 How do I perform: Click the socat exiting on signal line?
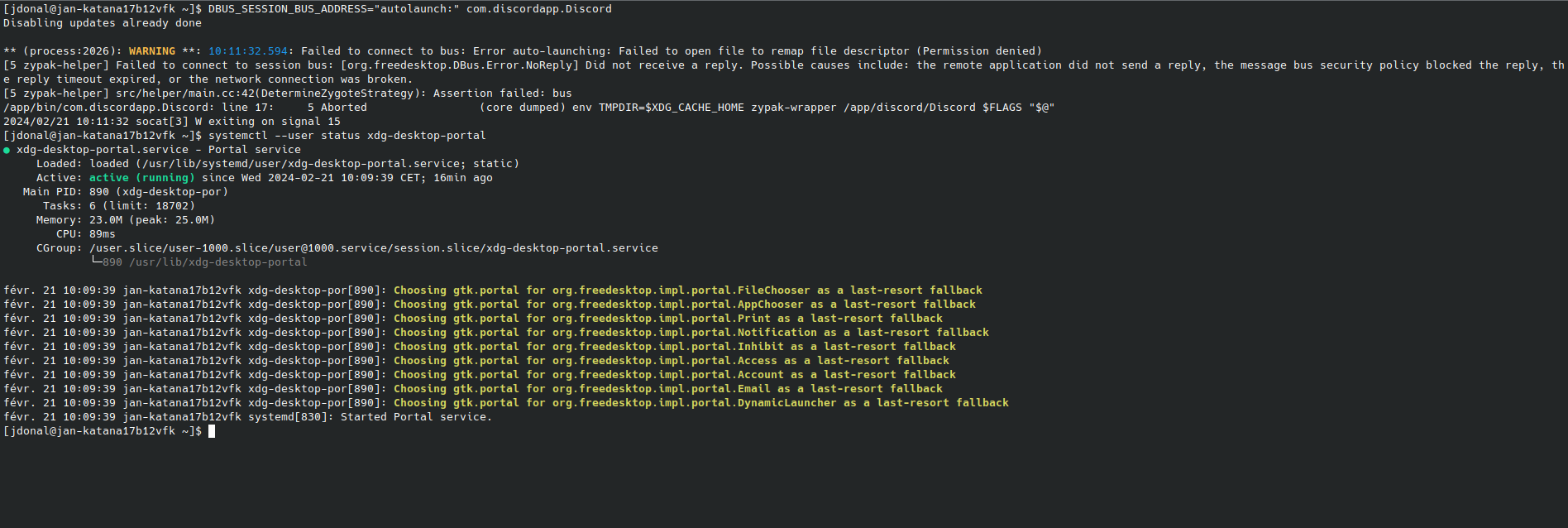click(x=172, y=122)
